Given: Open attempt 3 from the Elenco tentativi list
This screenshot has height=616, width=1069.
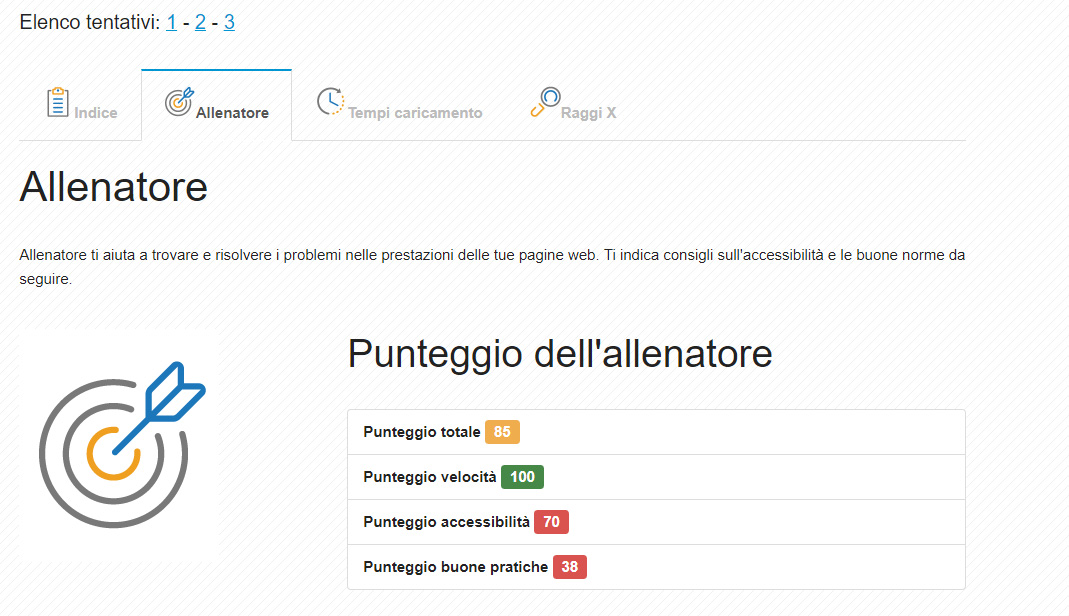Looking at the screenshot, I should point(229,20).
